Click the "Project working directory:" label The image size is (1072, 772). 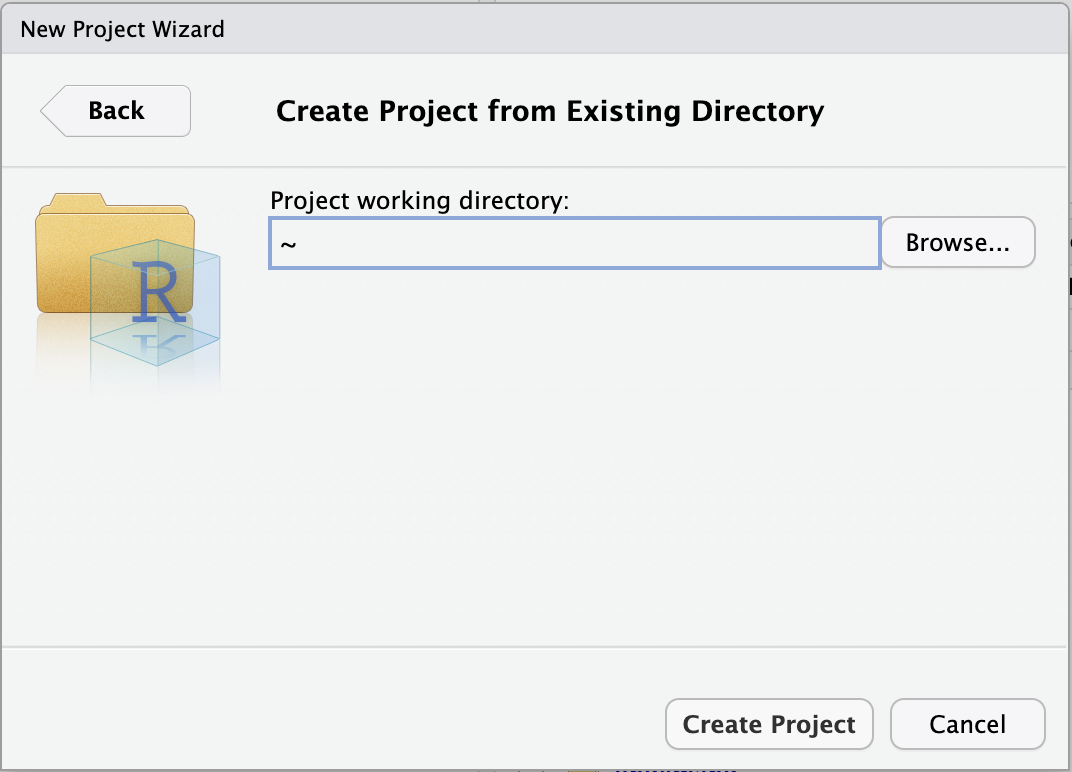(x=419, y=201)
